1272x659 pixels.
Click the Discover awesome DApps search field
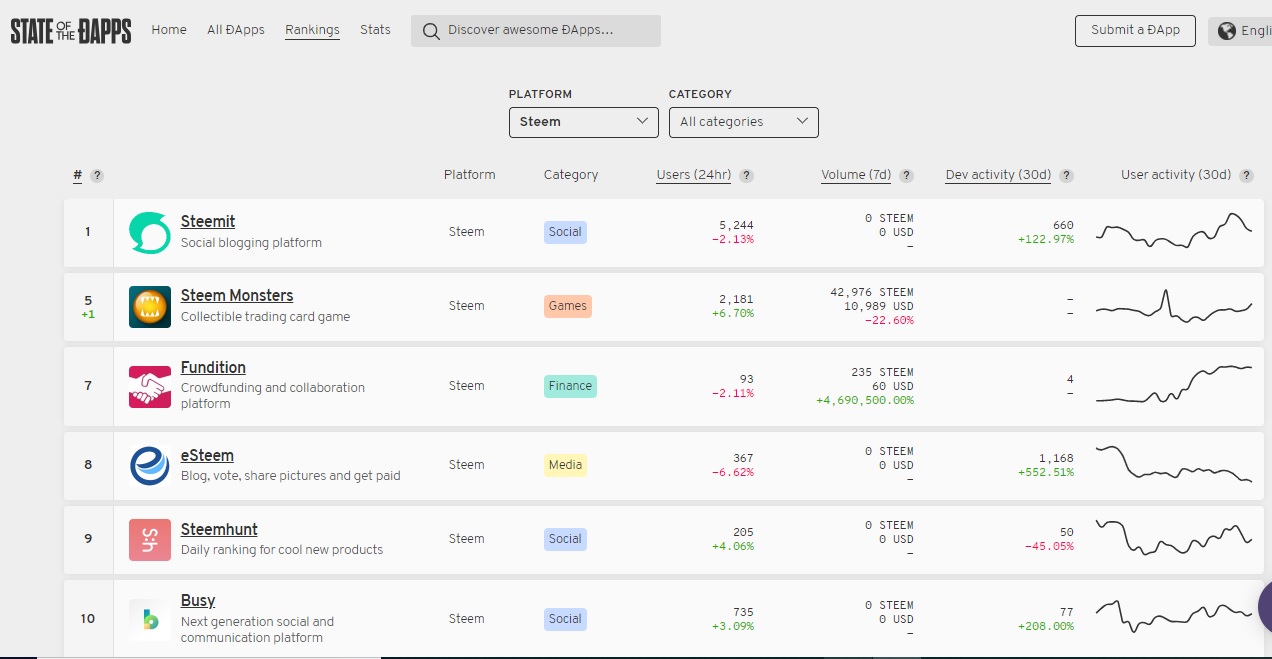coord(536,31)
